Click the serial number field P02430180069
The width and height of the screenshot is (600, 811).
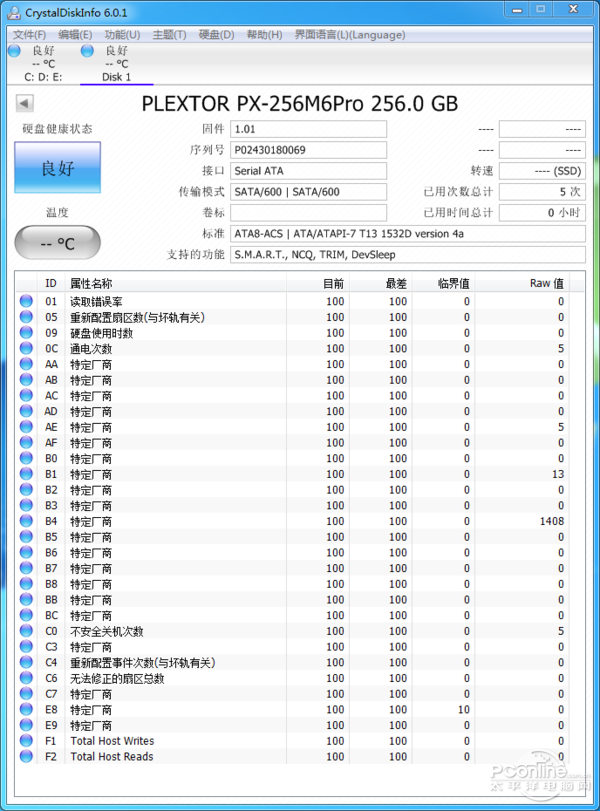[308, 150]
